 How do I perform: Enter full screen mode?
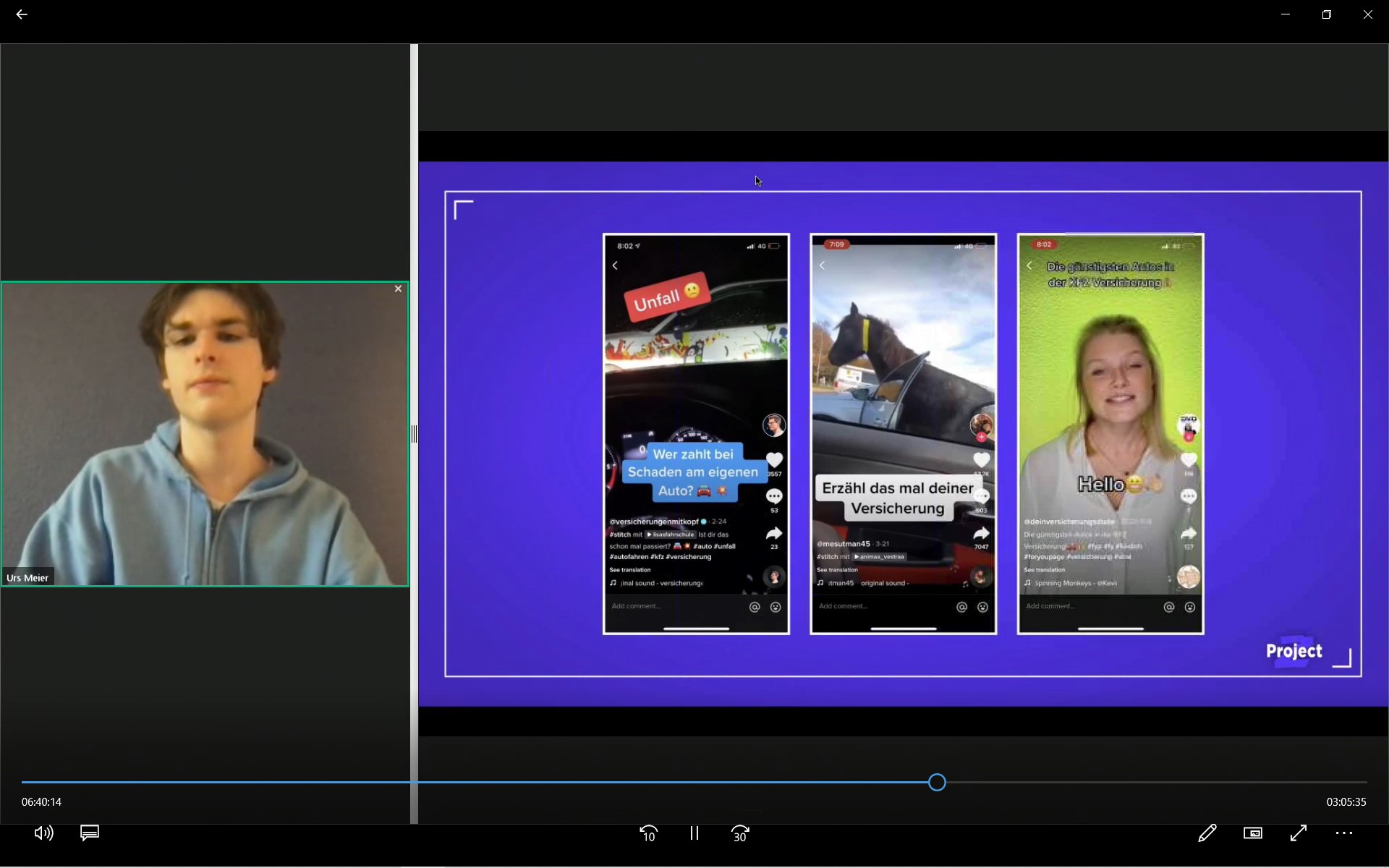coord(1299,833)
